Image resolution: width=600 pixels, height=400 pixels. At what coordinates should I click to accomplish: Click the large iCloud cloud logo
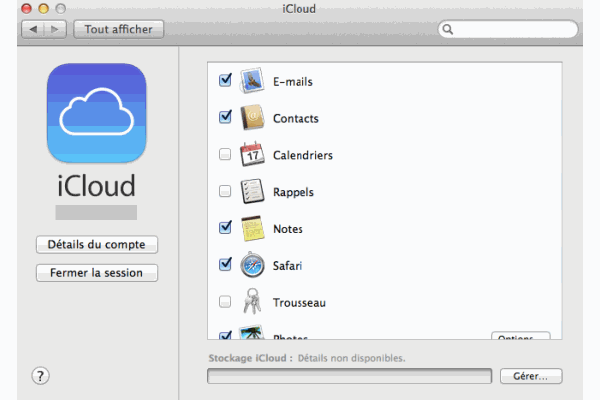pyautogui.click(x=96, y=113)
